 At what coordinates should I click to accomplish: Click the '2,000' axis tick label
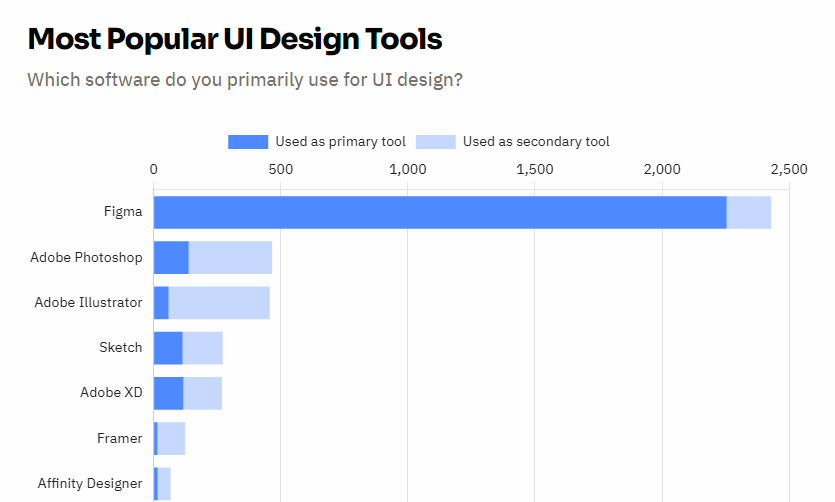pos(662,169)
